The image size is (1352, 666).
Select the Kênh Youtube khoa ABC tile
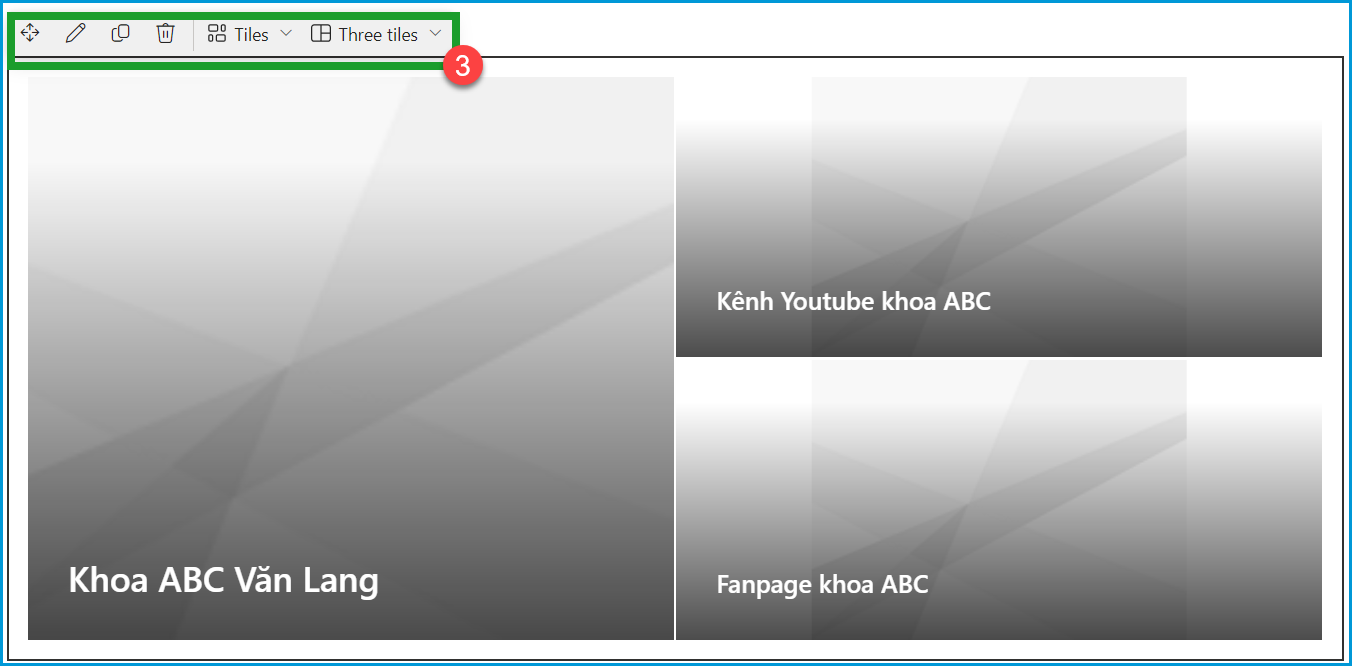pos(999,217)
